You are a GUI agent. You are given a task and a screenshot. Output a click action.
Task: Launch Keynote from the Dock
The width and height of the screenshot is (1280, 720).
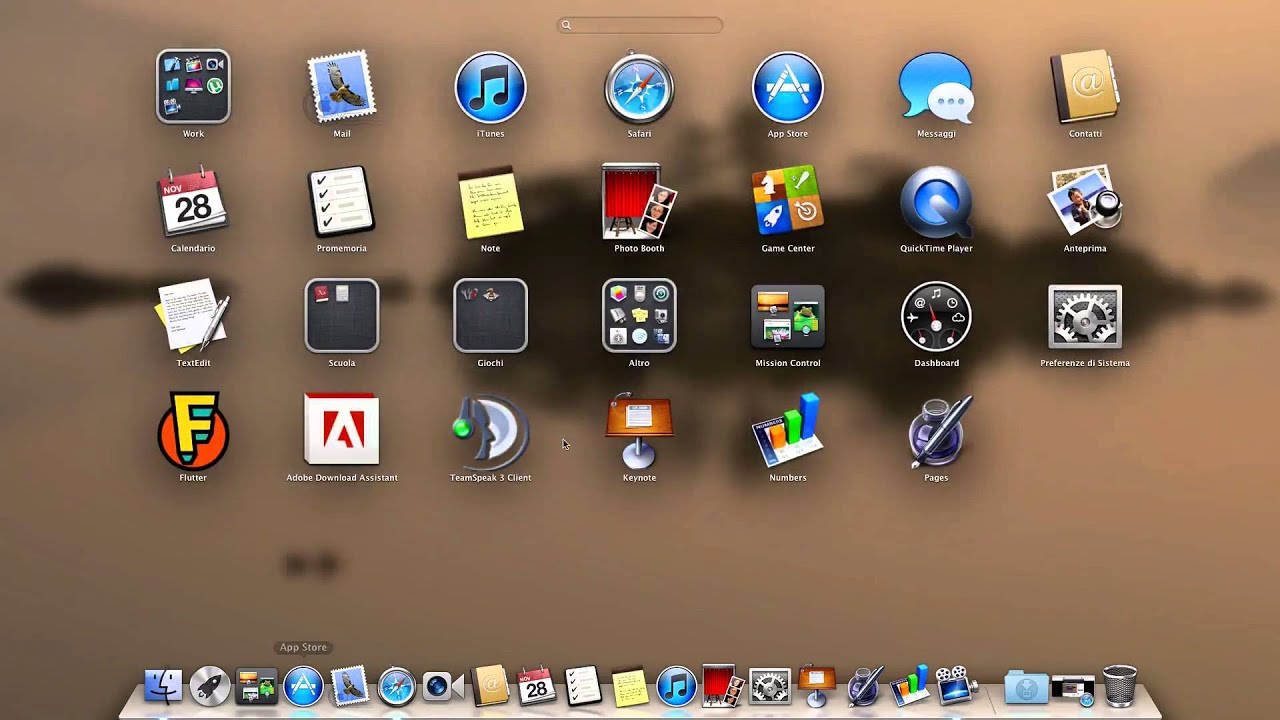(816, 687)
